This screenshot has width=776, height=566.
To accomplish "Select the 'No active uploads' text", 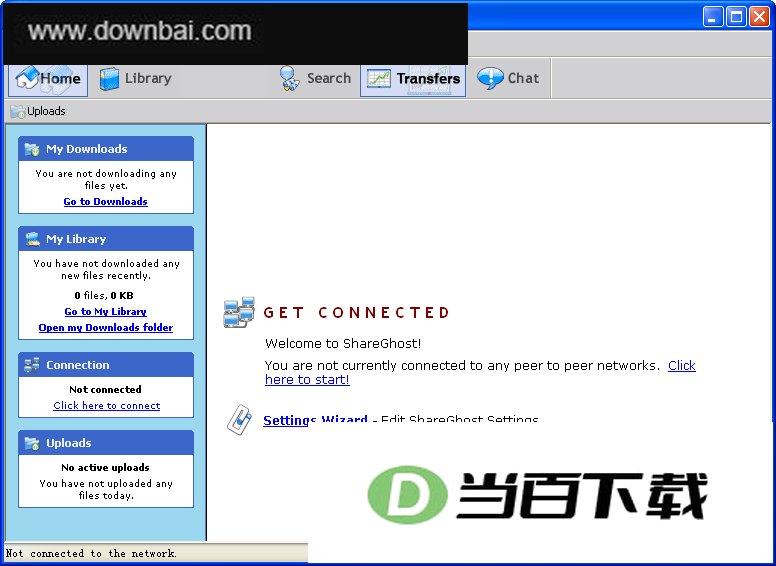I will click(105, 468).
